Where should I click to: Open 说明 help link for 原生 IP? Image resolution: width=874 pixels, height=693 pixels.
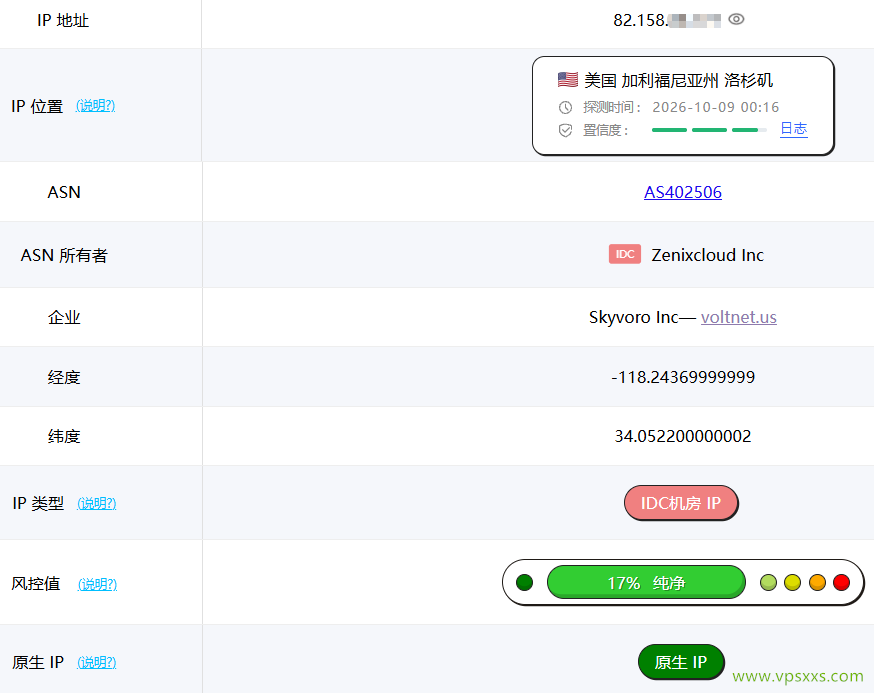(x=96, y=662)
